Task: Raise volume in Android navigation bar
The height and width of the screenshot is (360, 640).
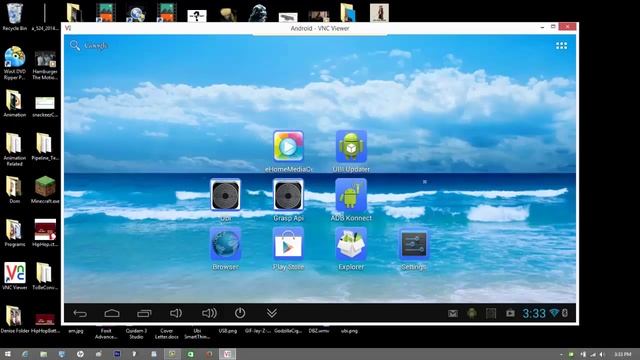Action: [x=209, y=313]
